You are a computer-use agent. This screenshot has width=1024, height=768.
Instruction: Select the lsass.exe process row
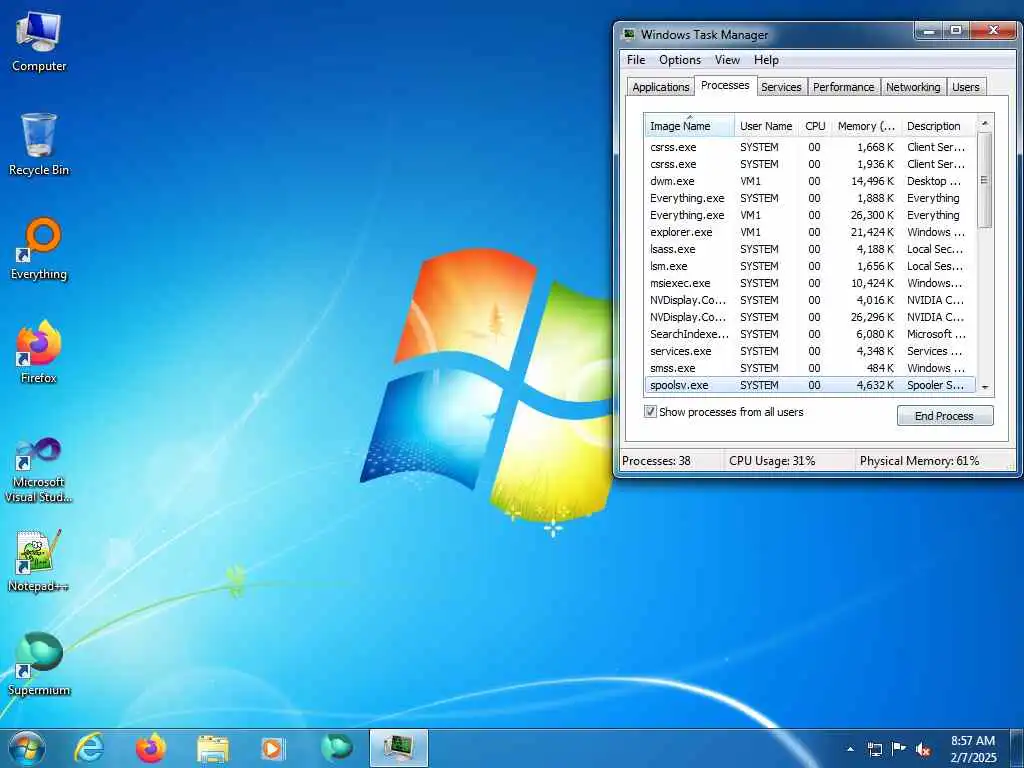[810, 249]
